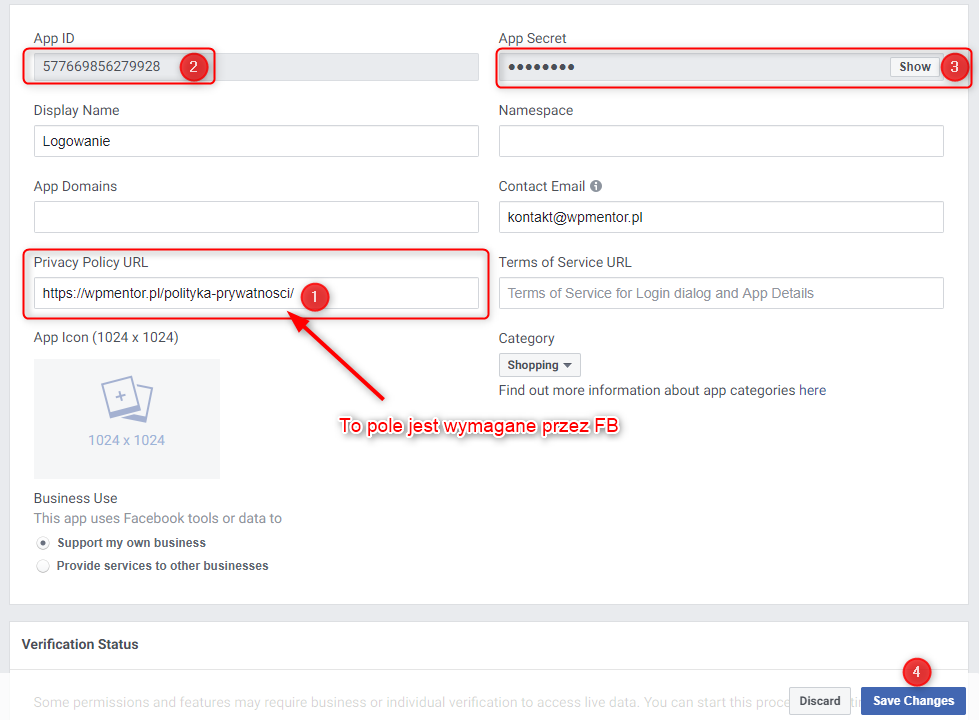Select Support my own business option
Image resolution: width=979 pixels, height=720 pixels.
(x=43, y=543)
